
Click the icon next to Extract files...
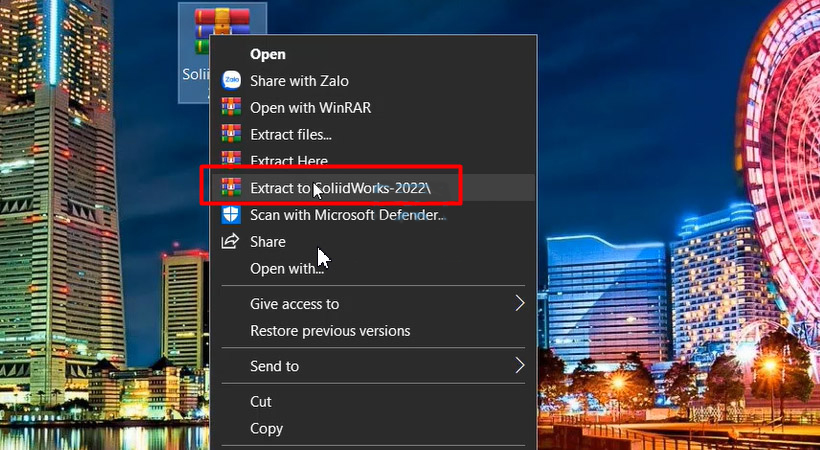(x=231, y=134)
